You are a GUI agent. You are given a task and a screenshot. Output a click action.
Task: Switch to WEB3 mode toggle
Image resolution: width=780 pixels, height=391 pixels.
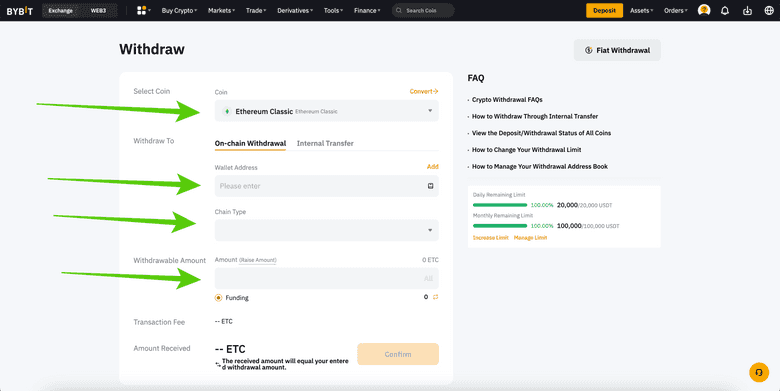coord(98,10)
